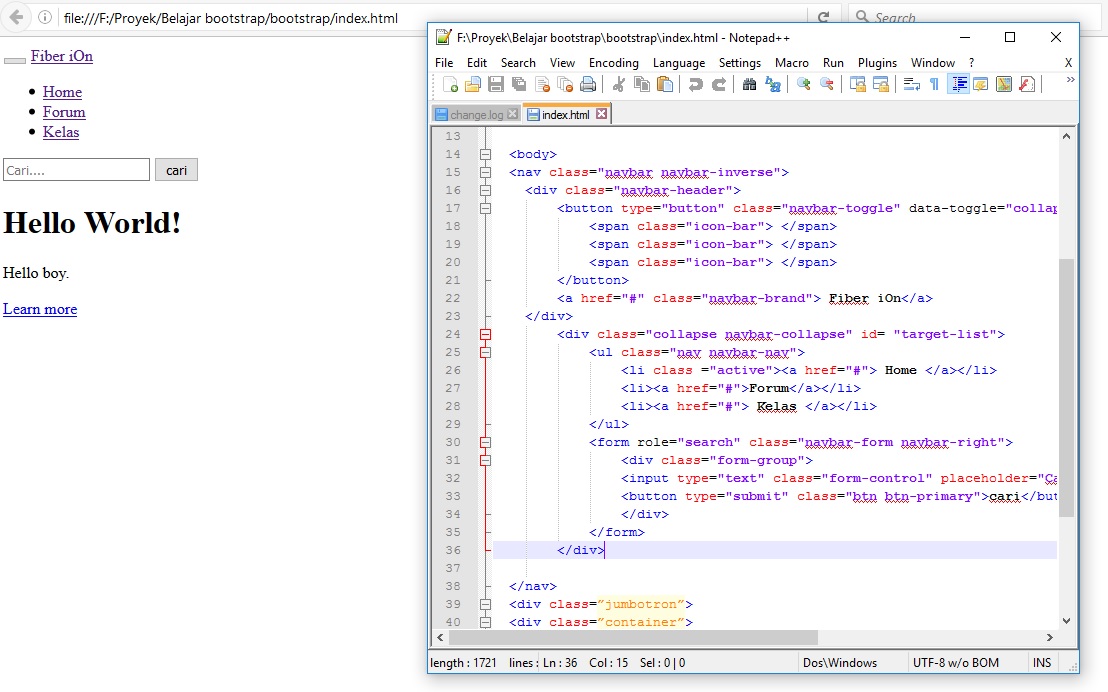Click the Cut scissors icon
Screen dimensions: 1108x692
619,85
